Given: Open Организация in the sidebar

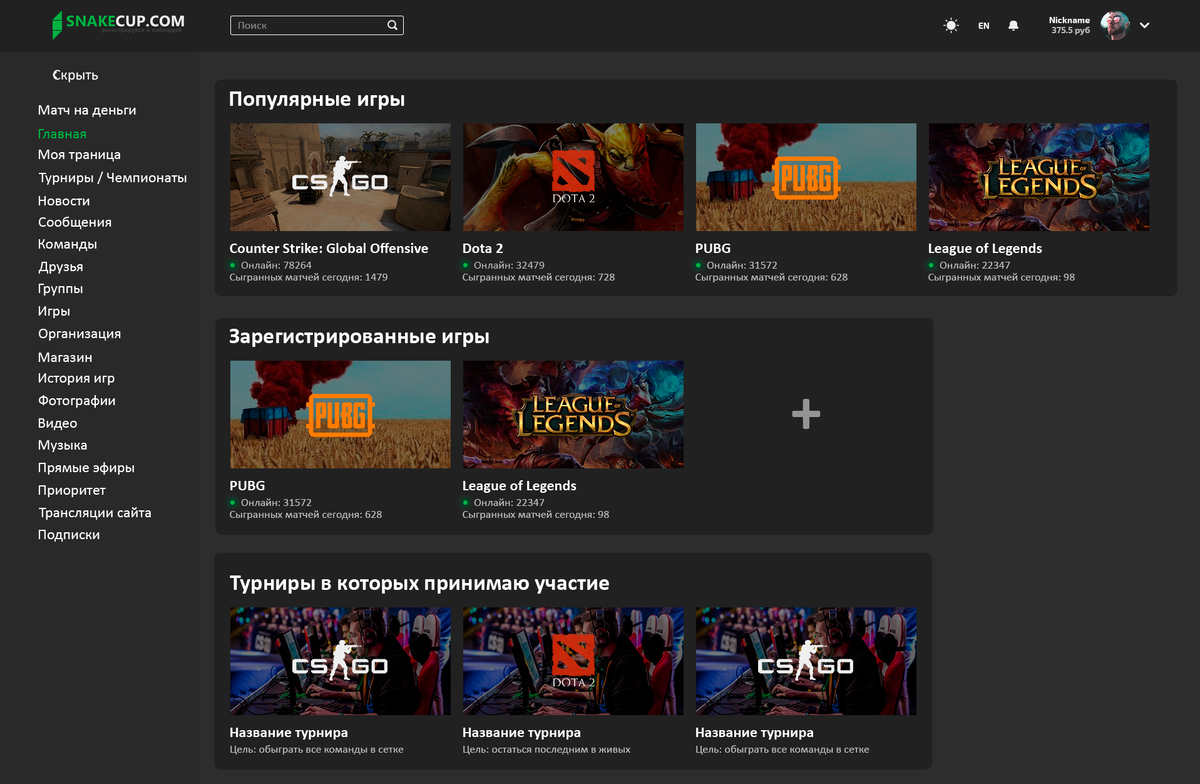Looking at the screenshot, I should pyautogui.click(x=80, y=334).
